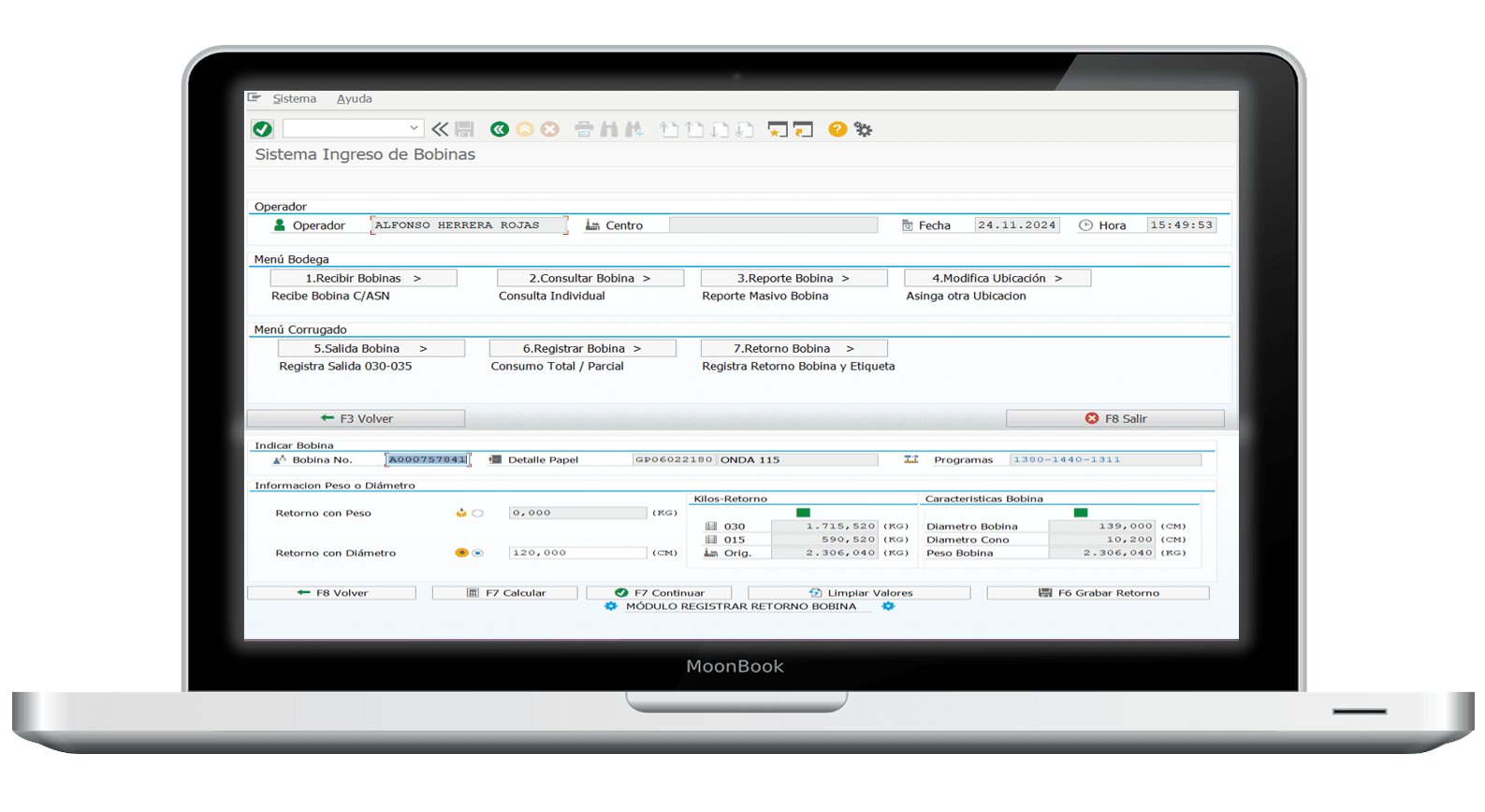The height and width of the screenshot is (812, 1485).
Task: Click the F6 Grabar Retorno button
Action: coord(1099,593)
